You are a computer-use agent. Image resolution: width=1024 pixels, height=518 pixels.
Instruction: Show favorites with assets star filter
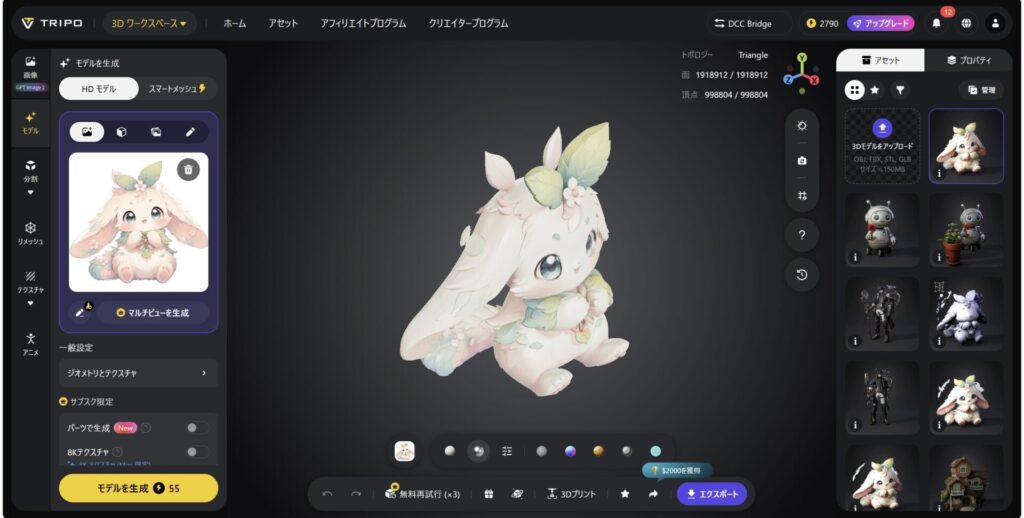pos(875,90)
